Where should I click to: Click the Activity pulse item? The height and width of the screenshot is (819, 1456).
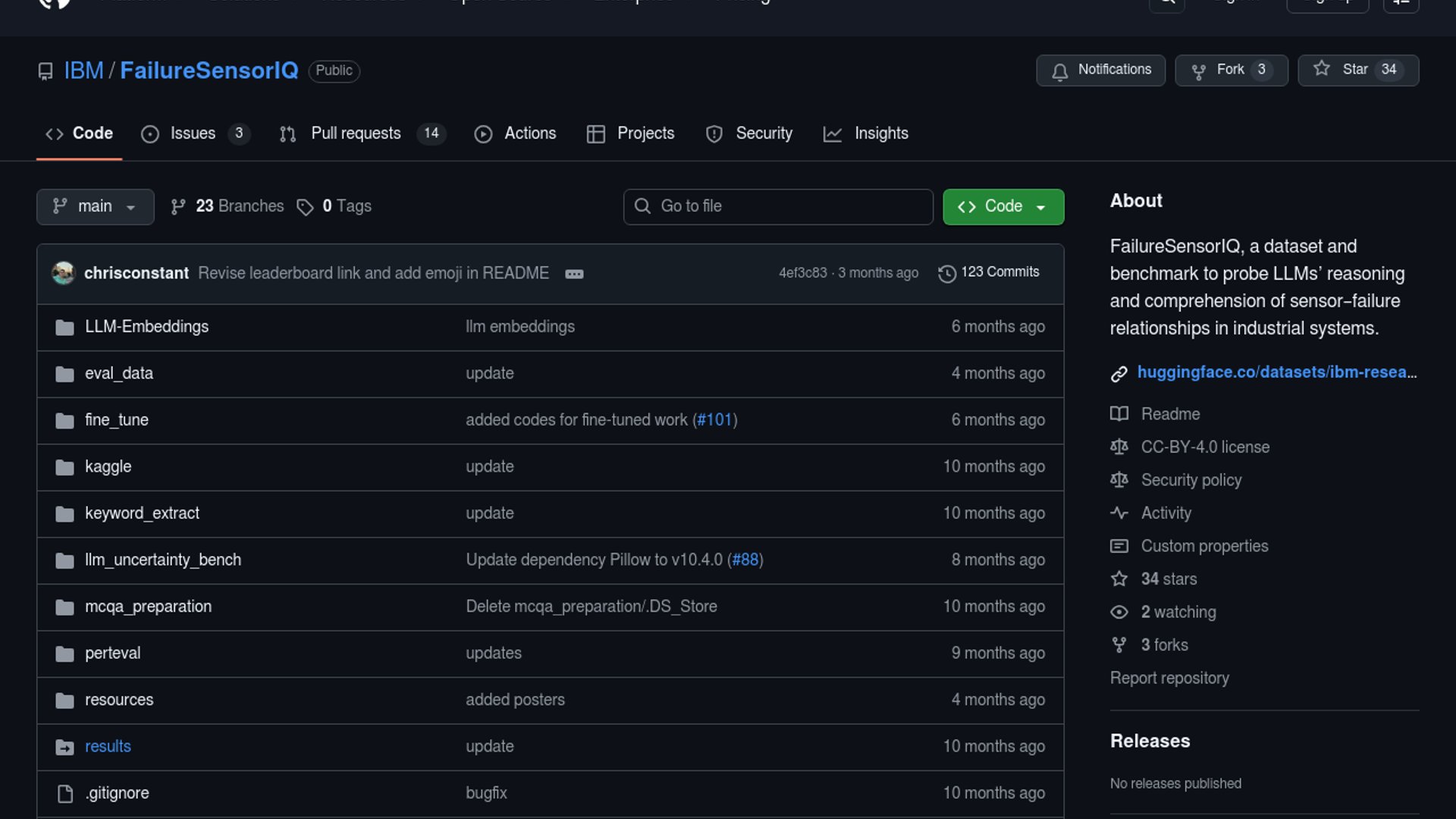[1166, 513]
